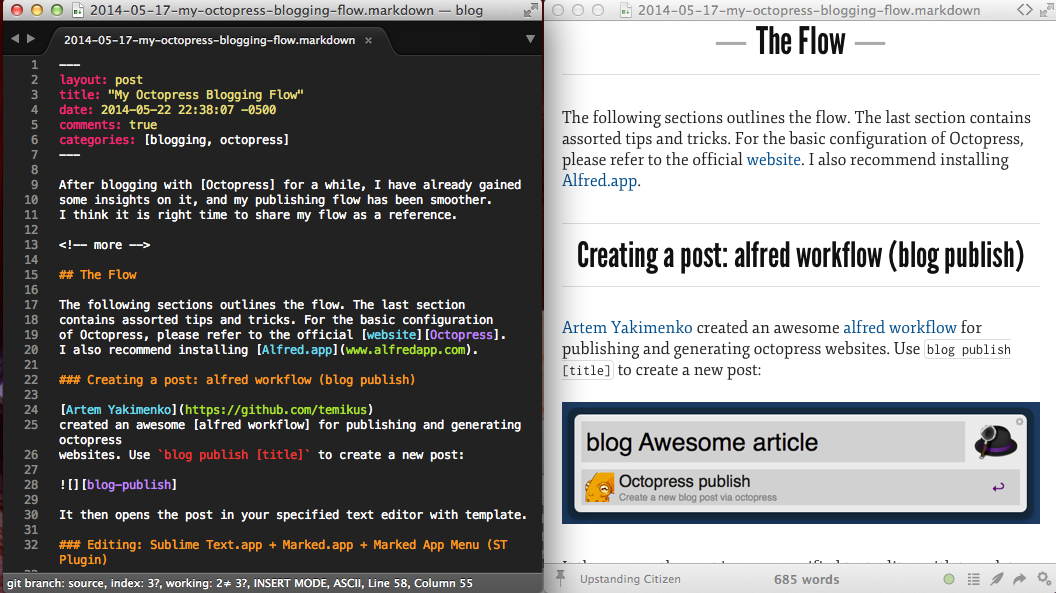Open the tab list dropdown arrow

[x=531, y=39]
